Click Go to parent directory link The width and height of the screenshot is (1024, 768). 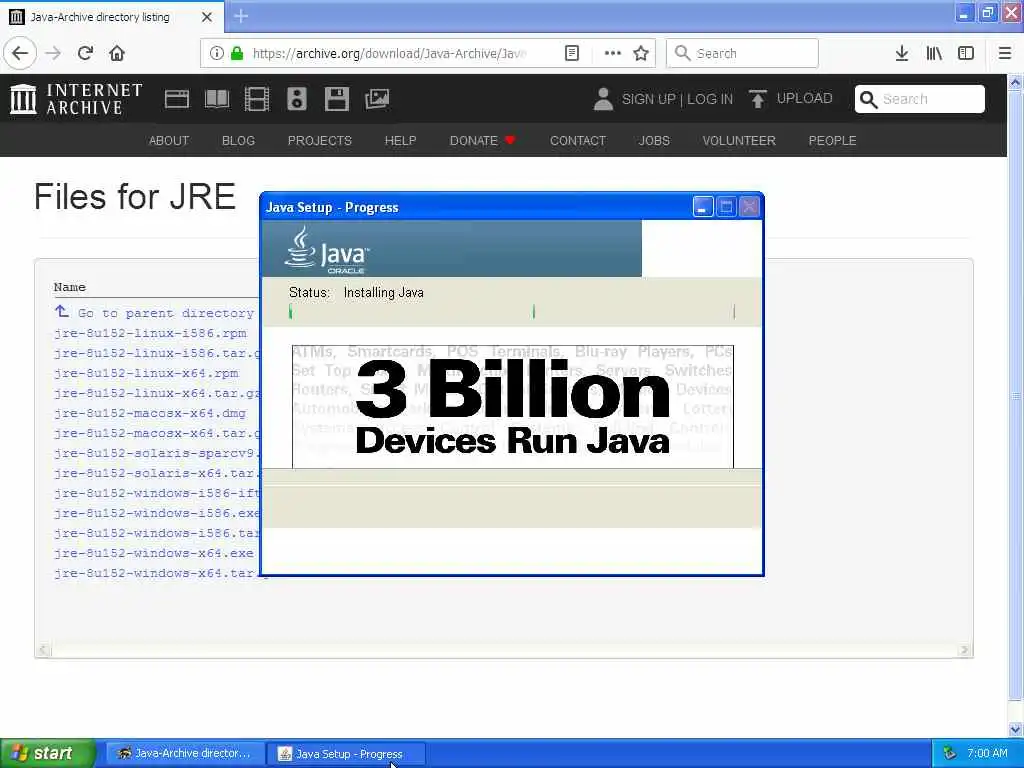(165, 313)
